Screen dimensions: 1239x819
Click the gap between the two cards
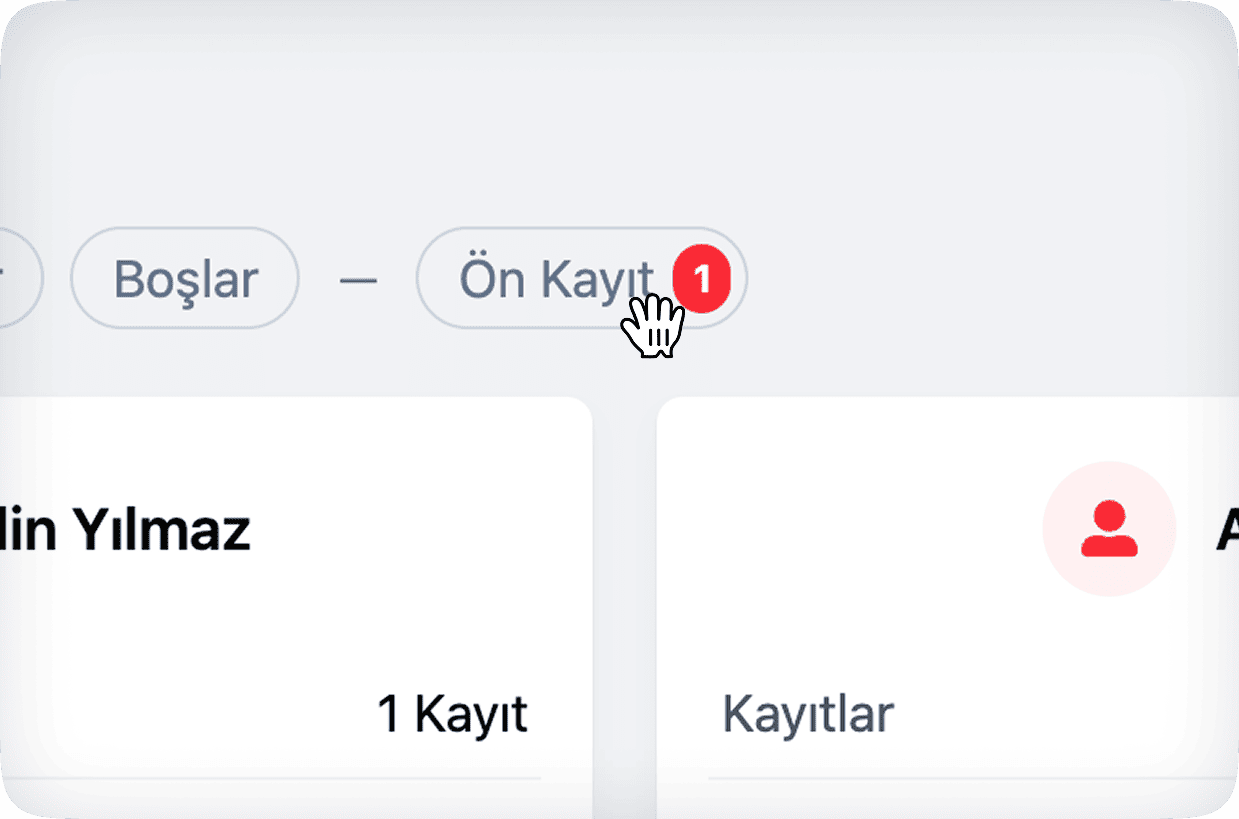click(625, 607)
